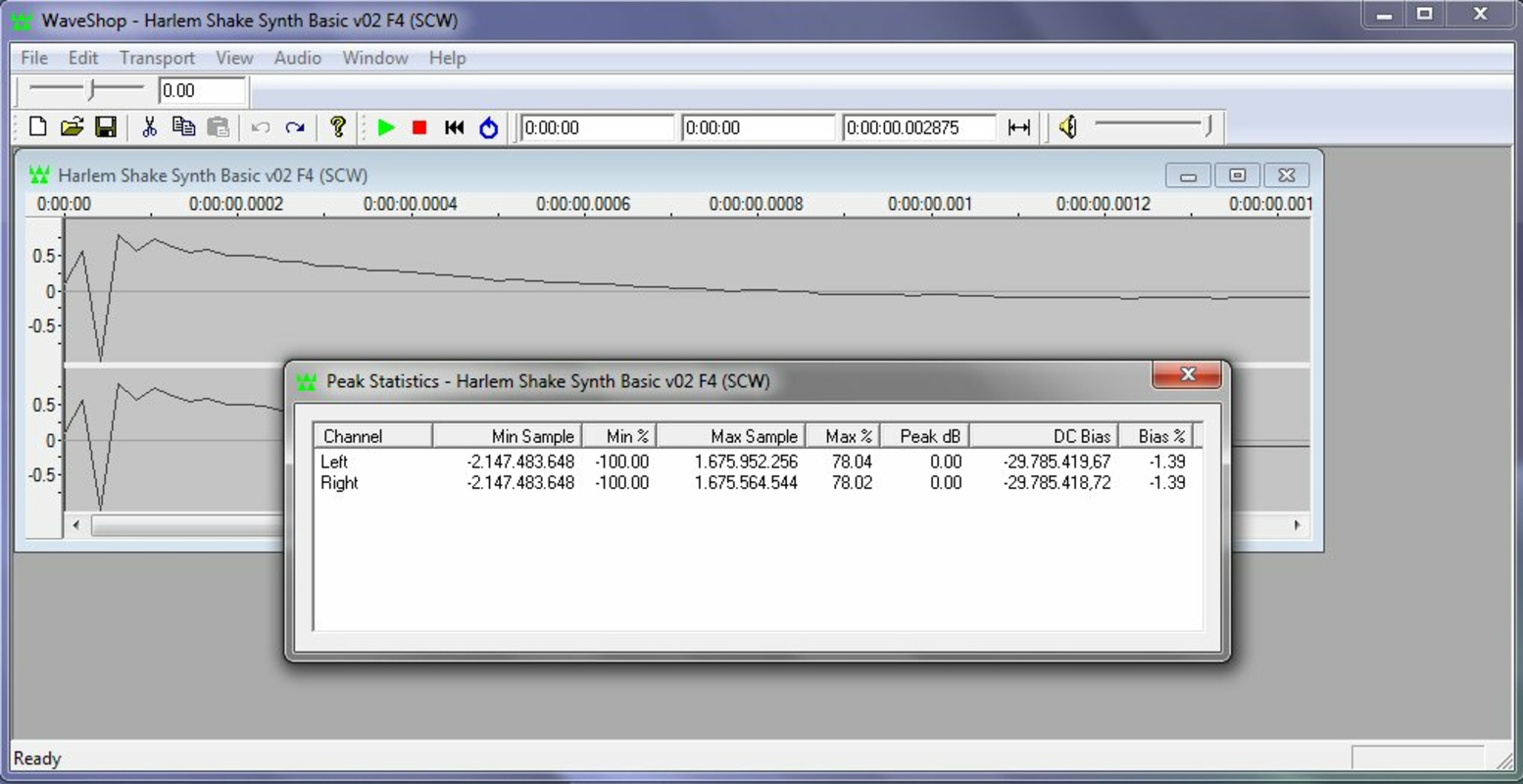Click the Ready status bar text
The image size is (1523, 784).
(37, 759)
